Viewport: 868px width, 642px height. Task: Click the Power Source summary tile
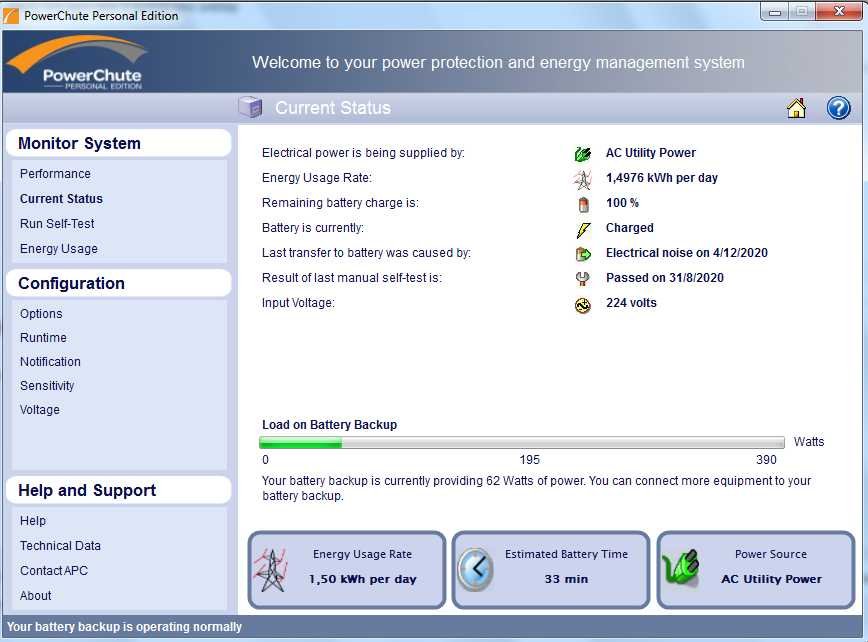(756, 570)
